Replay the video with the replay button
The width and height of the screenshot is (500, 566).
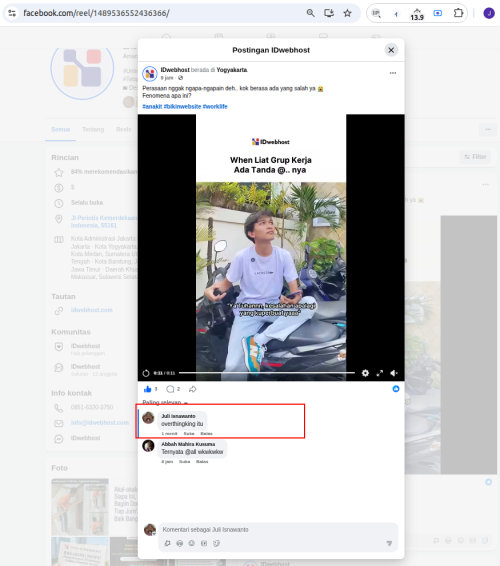point(146,373)
